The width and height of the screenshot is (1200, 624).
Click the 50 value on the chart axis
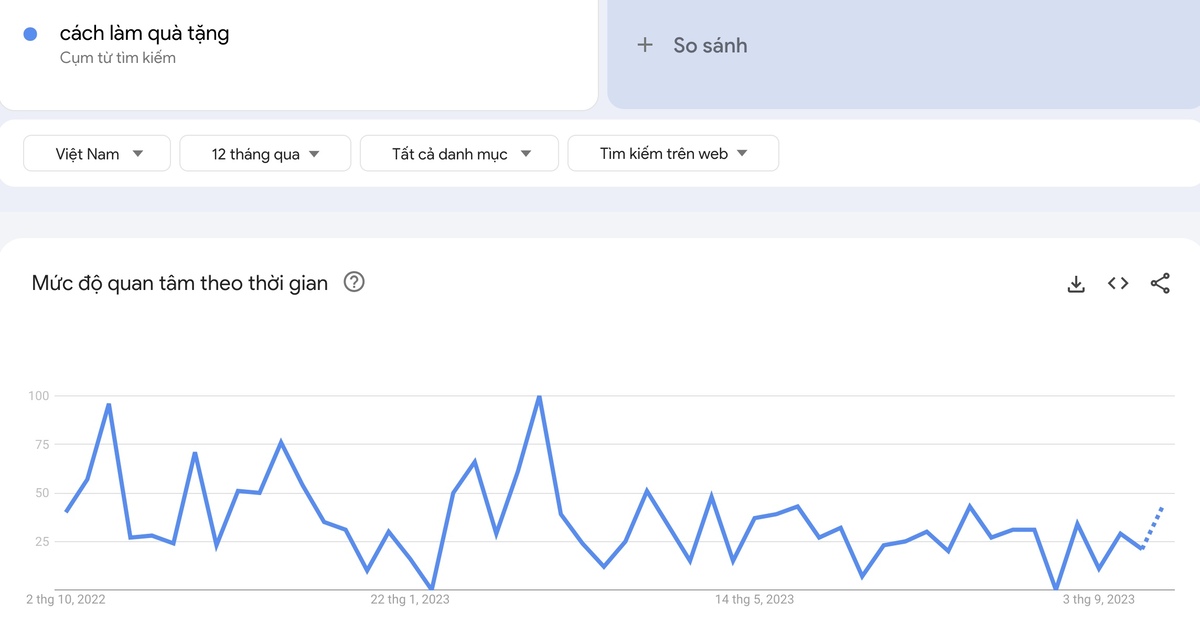point(41,494)
